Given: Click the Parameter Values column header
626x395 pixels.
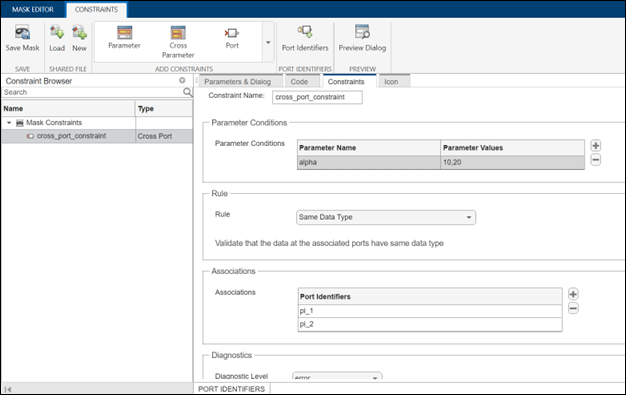Looking at the screenshot, I should (513, 148).
